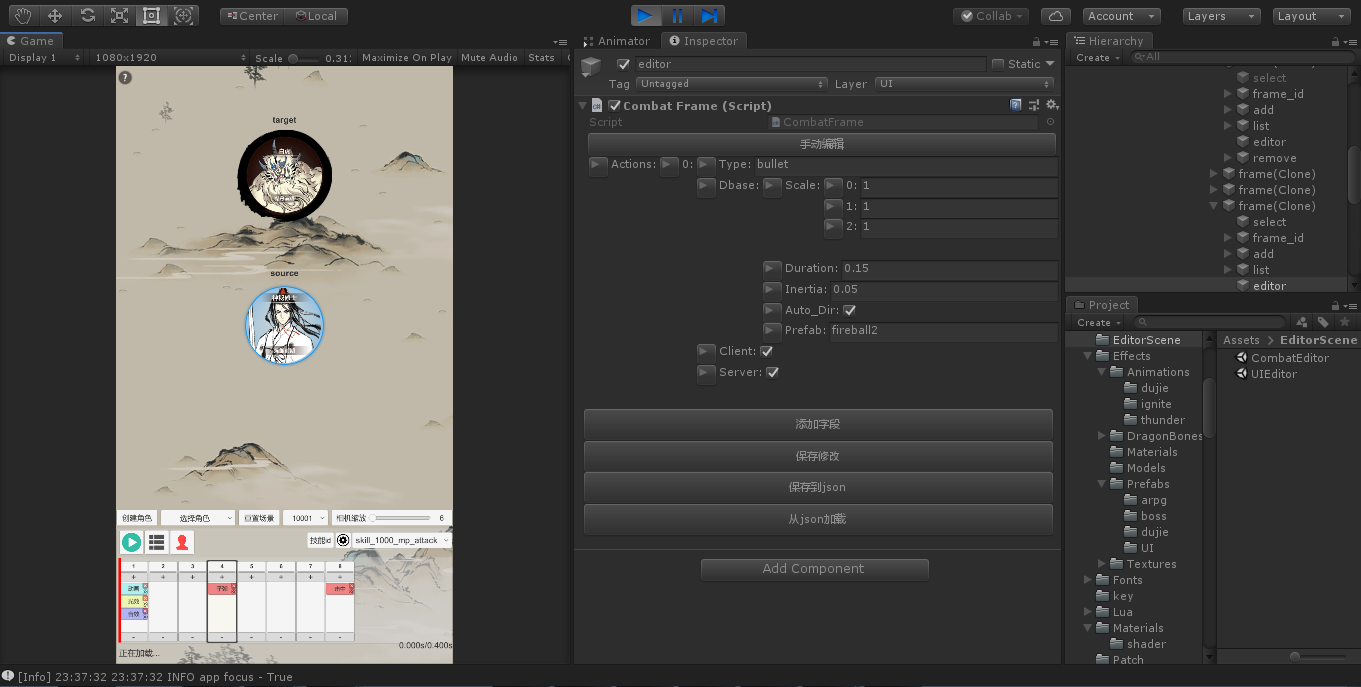Open the Layers dropdown

1221,16
